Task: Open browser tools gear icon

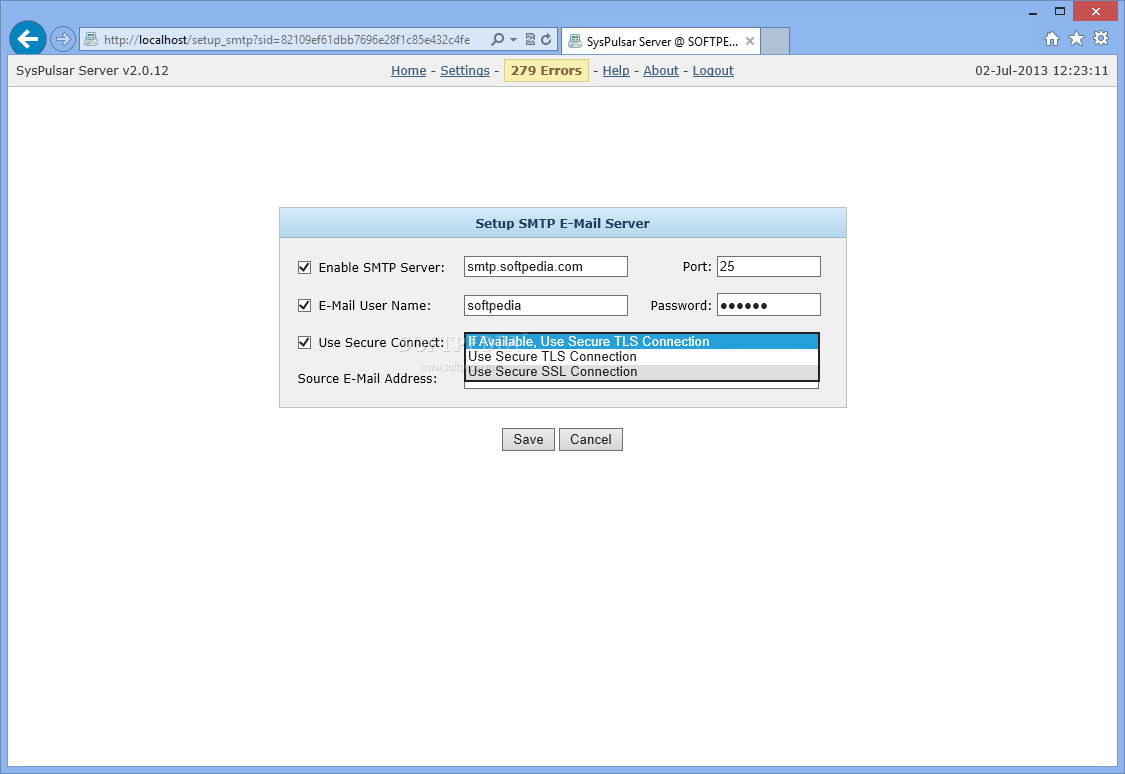Action: click(x=1101, y=39)
